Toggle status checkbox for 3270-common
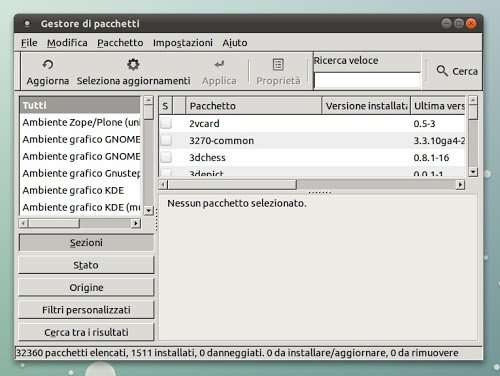500x376 pixels. [166, 140]
